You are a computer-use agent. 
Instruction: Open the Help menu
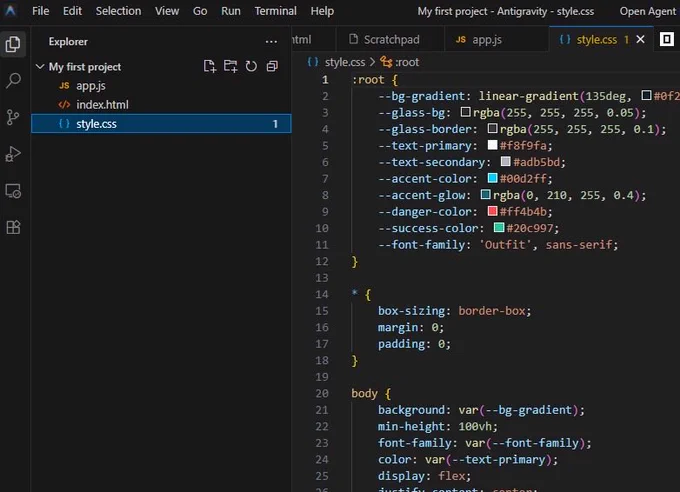(322, 11)
